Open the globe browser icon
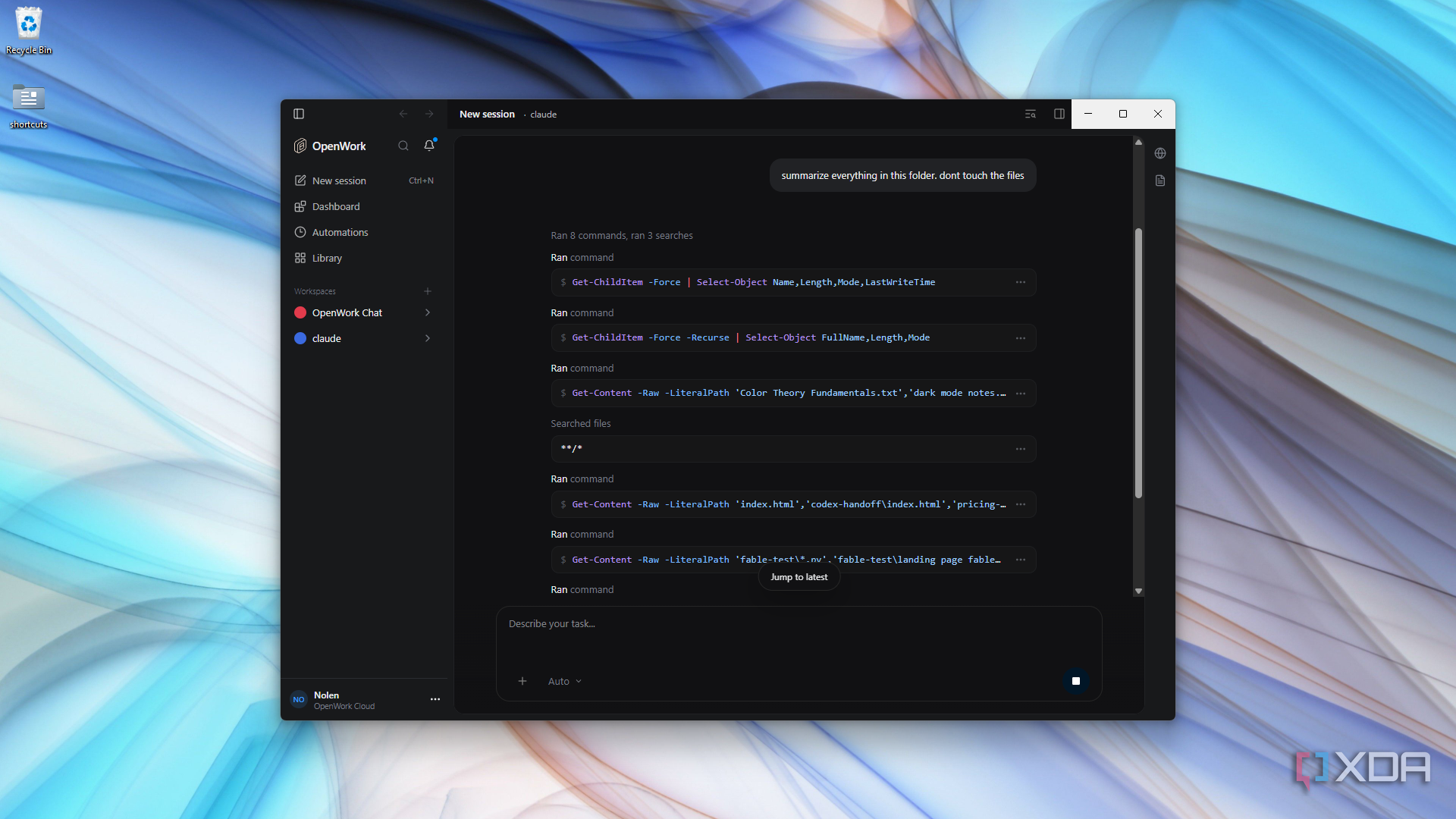The width and height of the screenshot is (1456, 819). click(x=1160, y=153)
